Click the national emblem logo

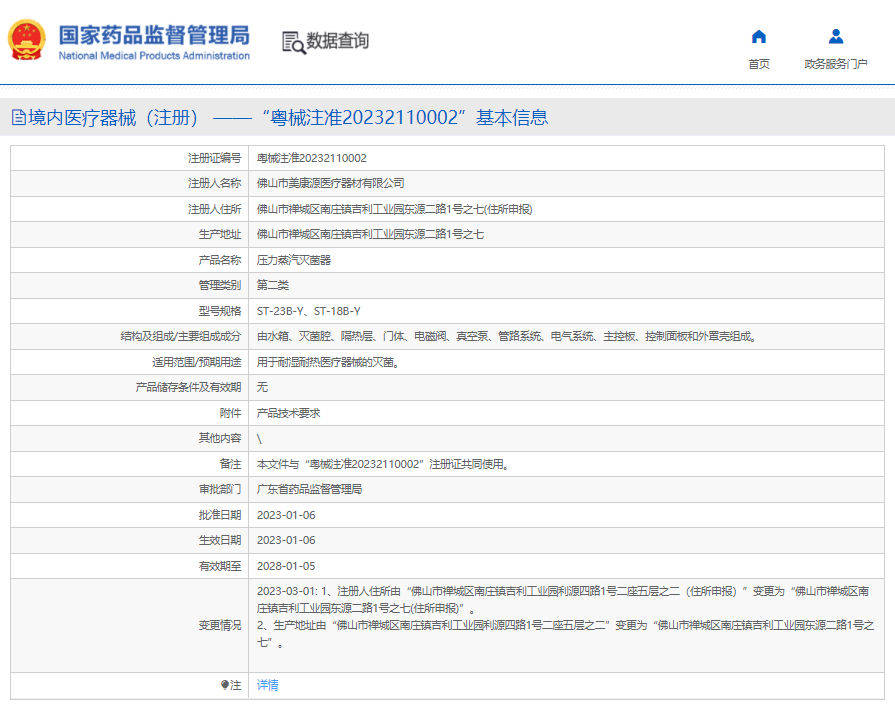point(26,40)
